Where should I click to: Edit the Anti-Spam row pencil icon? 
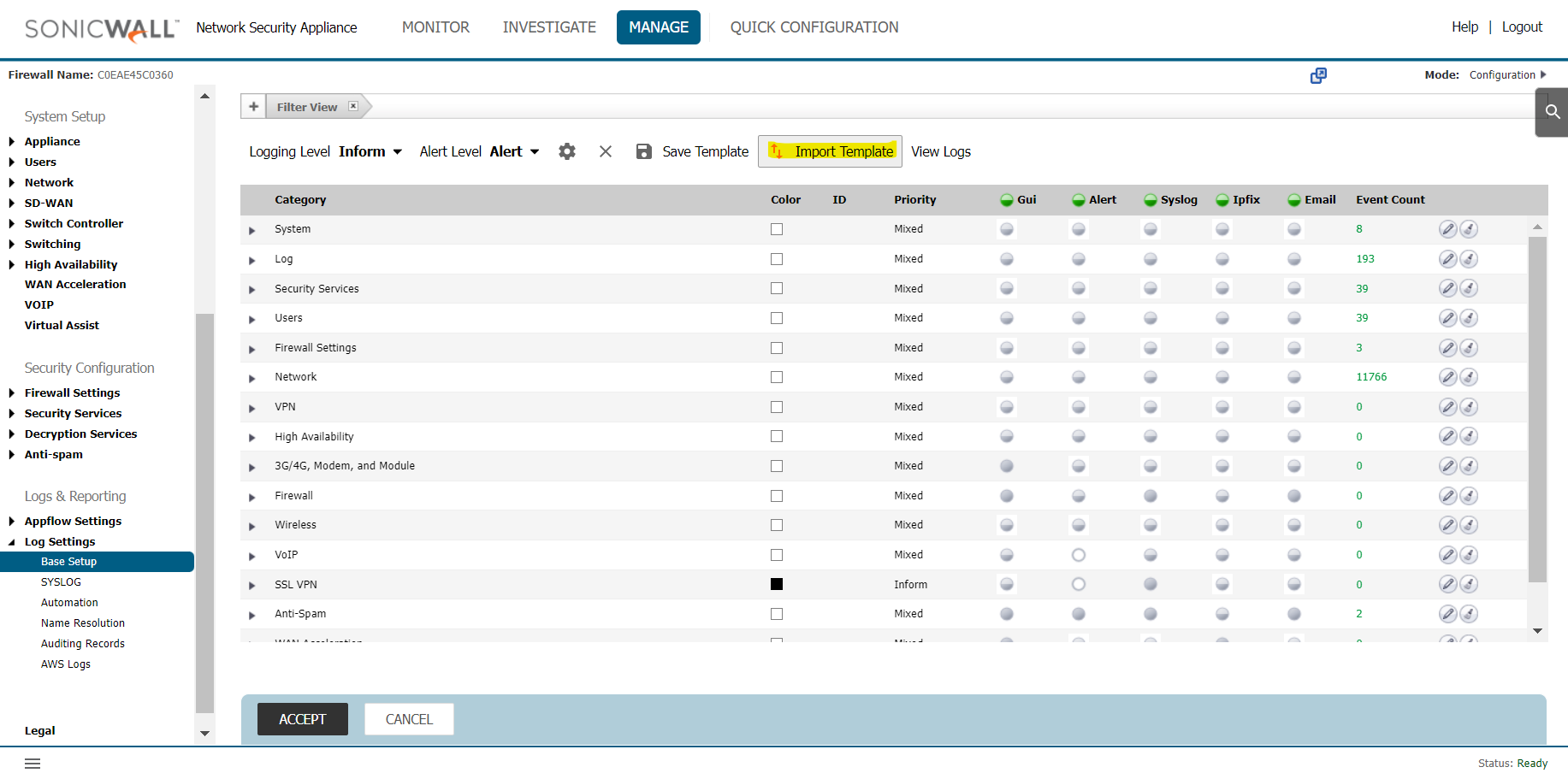coord(1447,614)
